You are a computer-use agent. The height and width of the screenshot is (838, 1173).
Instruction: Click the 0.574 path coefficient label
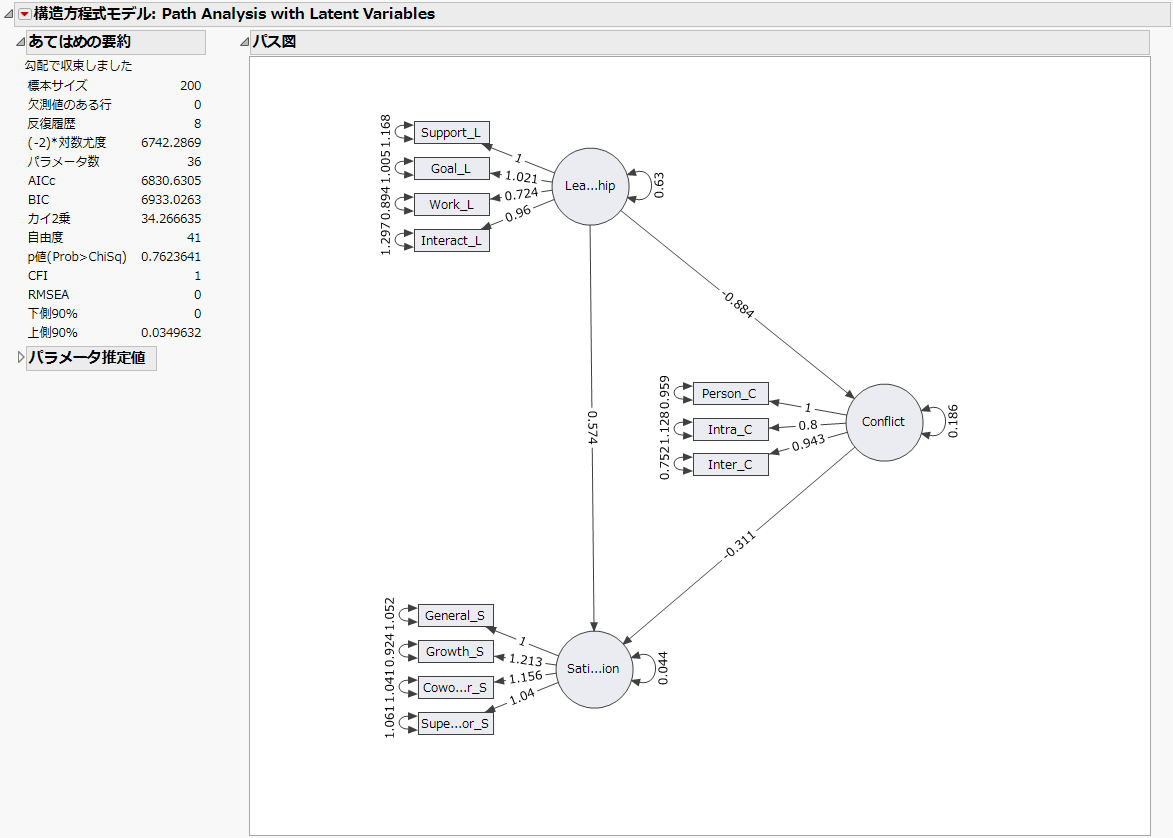pos(592,427)
